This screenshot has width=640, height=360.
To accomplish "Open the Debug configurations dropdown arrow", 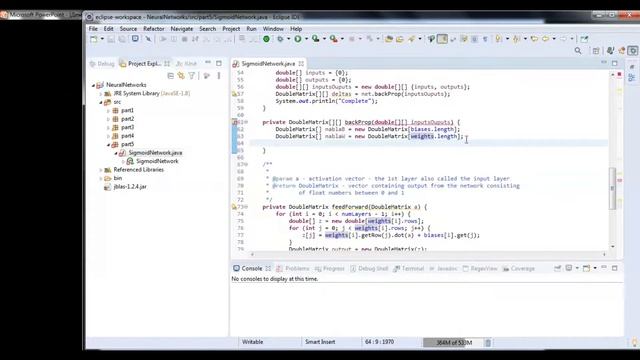I will pyautogui.click(x=288, y=39).
